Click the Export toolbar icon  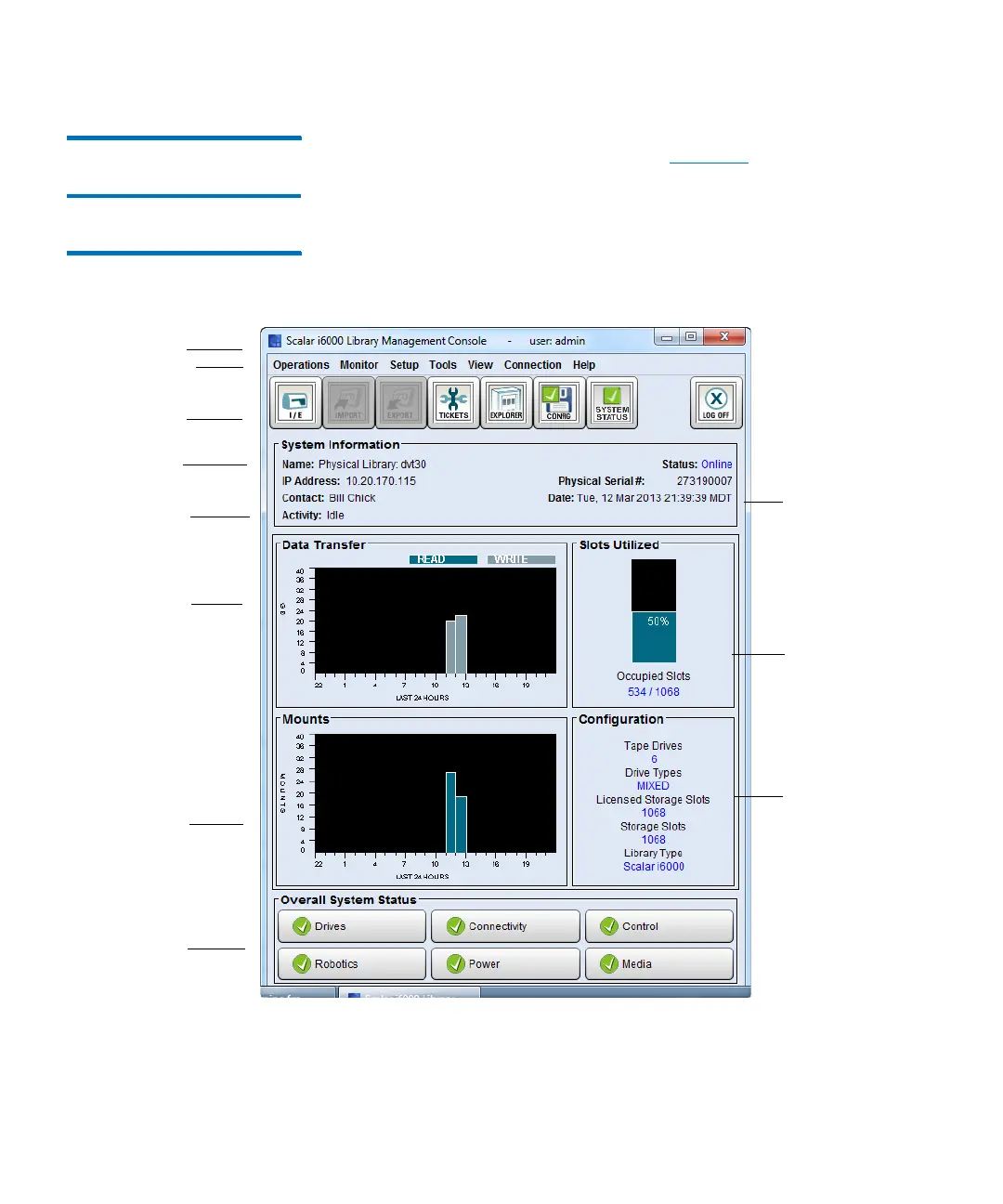click(x=400, y=402)
